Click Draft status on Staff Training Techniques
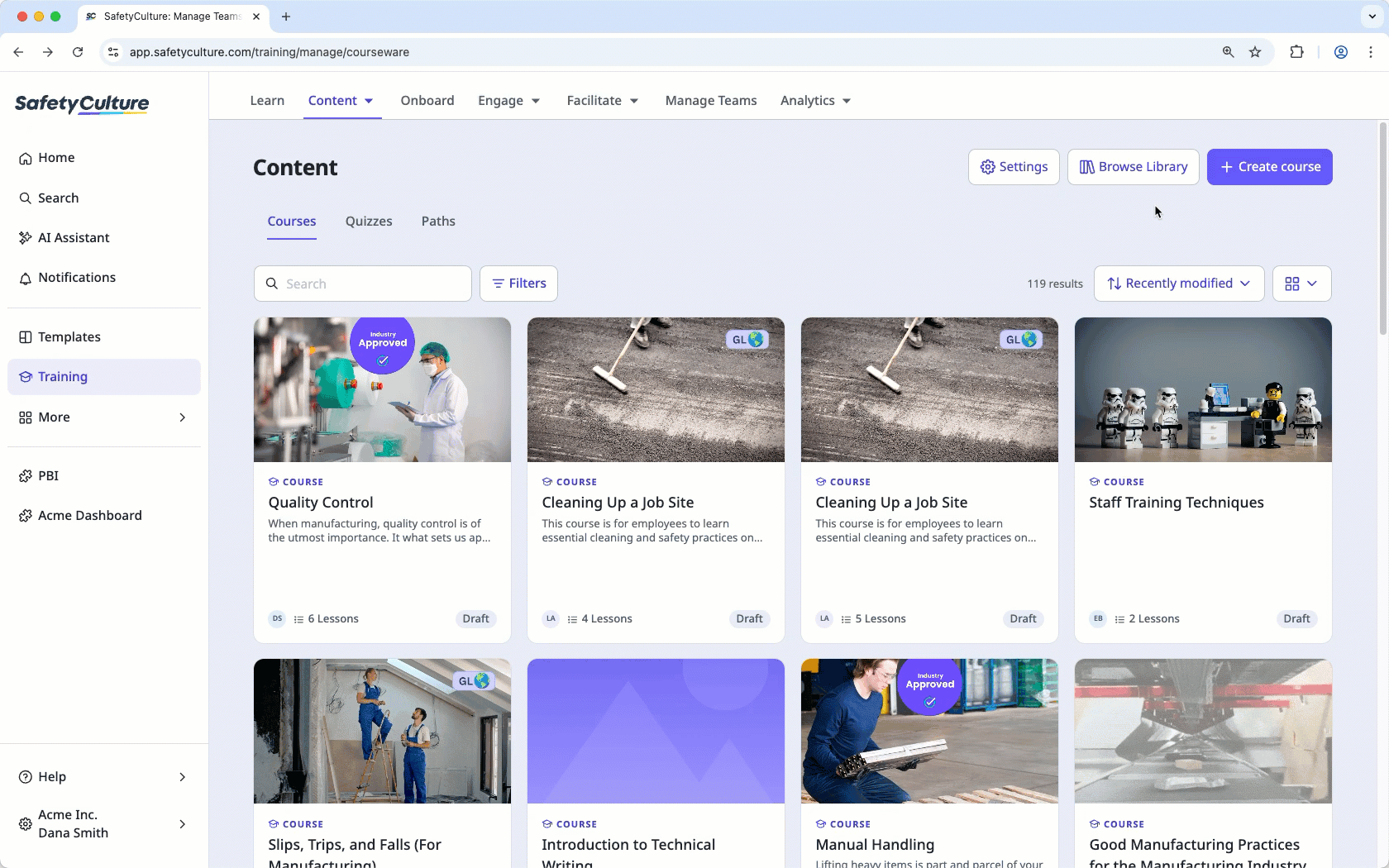 click(x=1296, y=618)
